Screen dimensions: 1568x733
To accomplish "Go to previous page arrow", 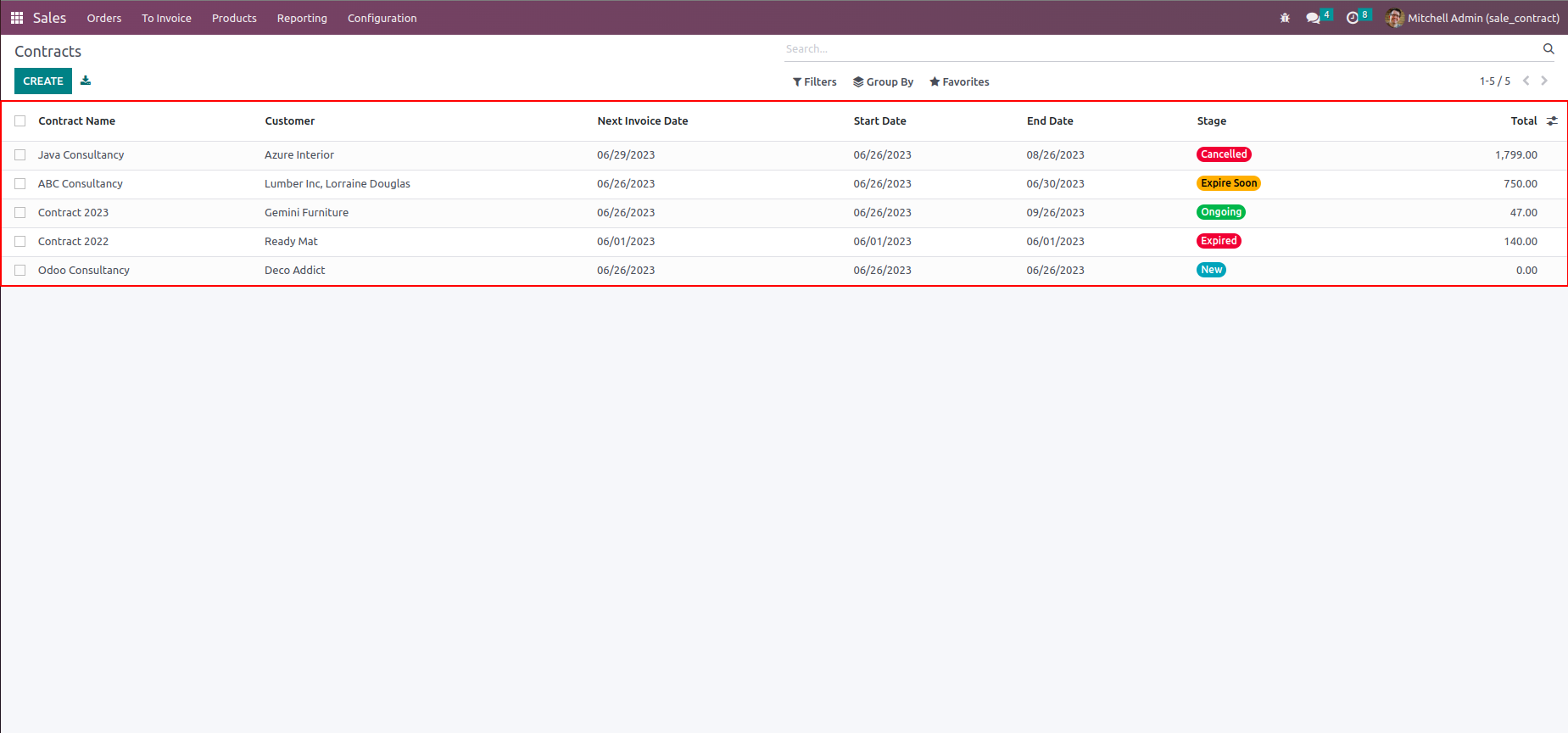I will pos(1526,81).
